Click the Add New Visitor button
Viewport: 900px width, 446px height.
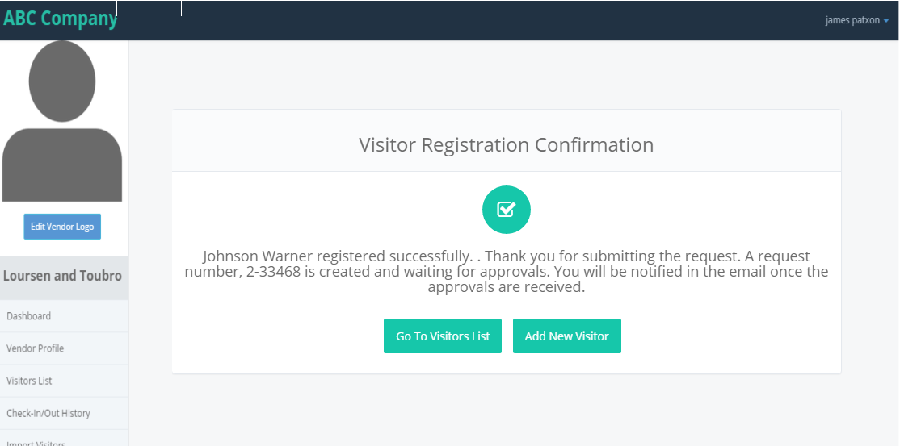click(567, 336)
